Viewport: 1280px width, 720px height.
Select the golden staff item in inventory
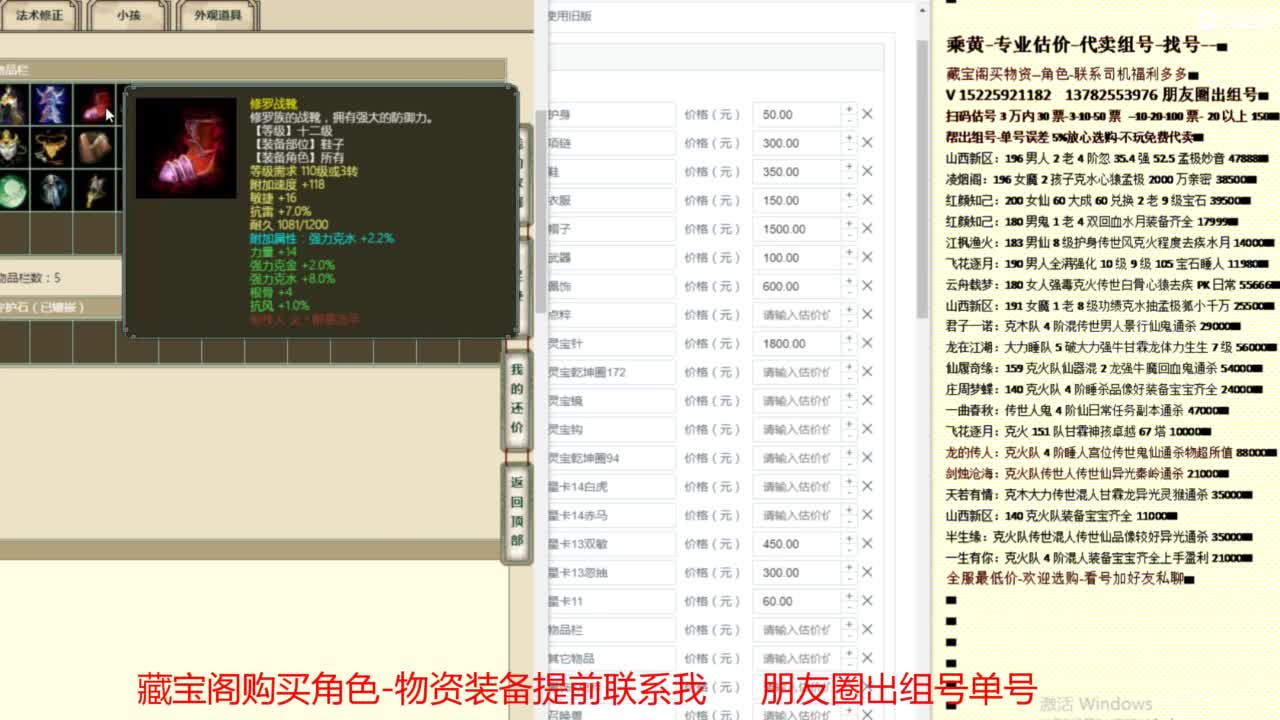pyautogui.click(x=96, y=190)
